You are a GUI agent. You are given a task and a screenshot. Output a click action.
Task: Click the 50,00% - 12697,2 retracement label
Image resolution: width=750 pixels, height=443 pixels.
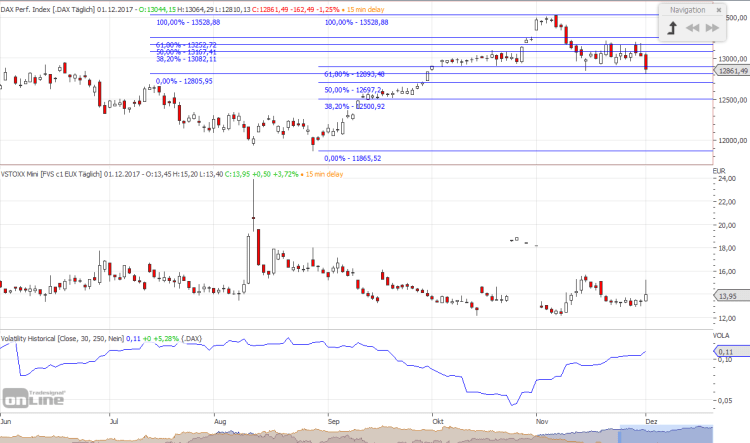tap(355, 89)
